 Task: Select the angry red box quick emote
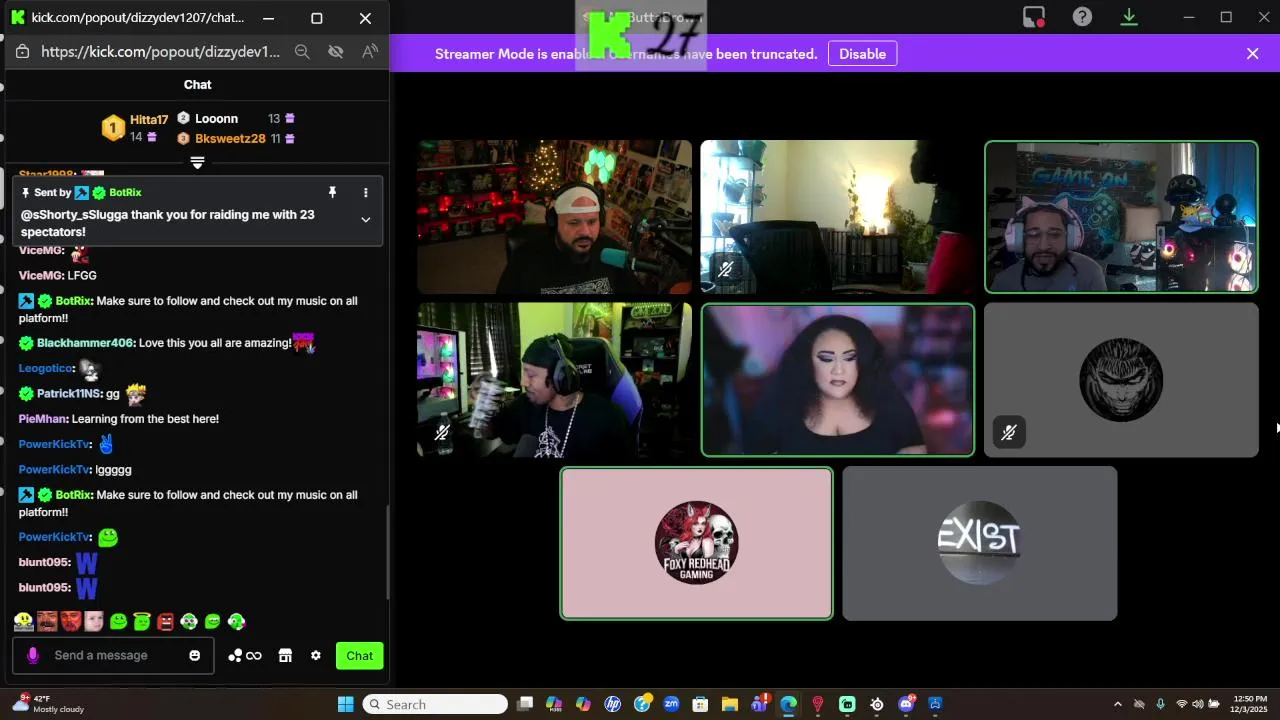coord(165,621)
